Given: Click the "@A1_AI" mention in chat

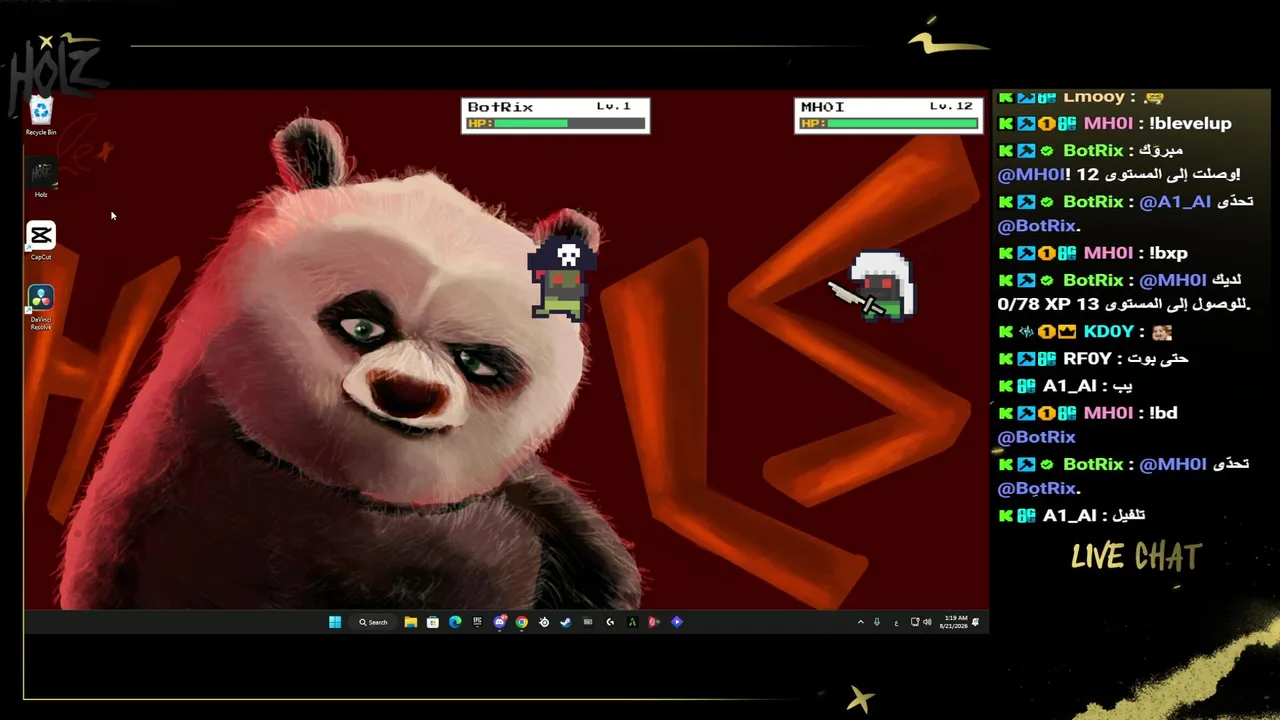Looking at the screenshot, I should 1176,201.
